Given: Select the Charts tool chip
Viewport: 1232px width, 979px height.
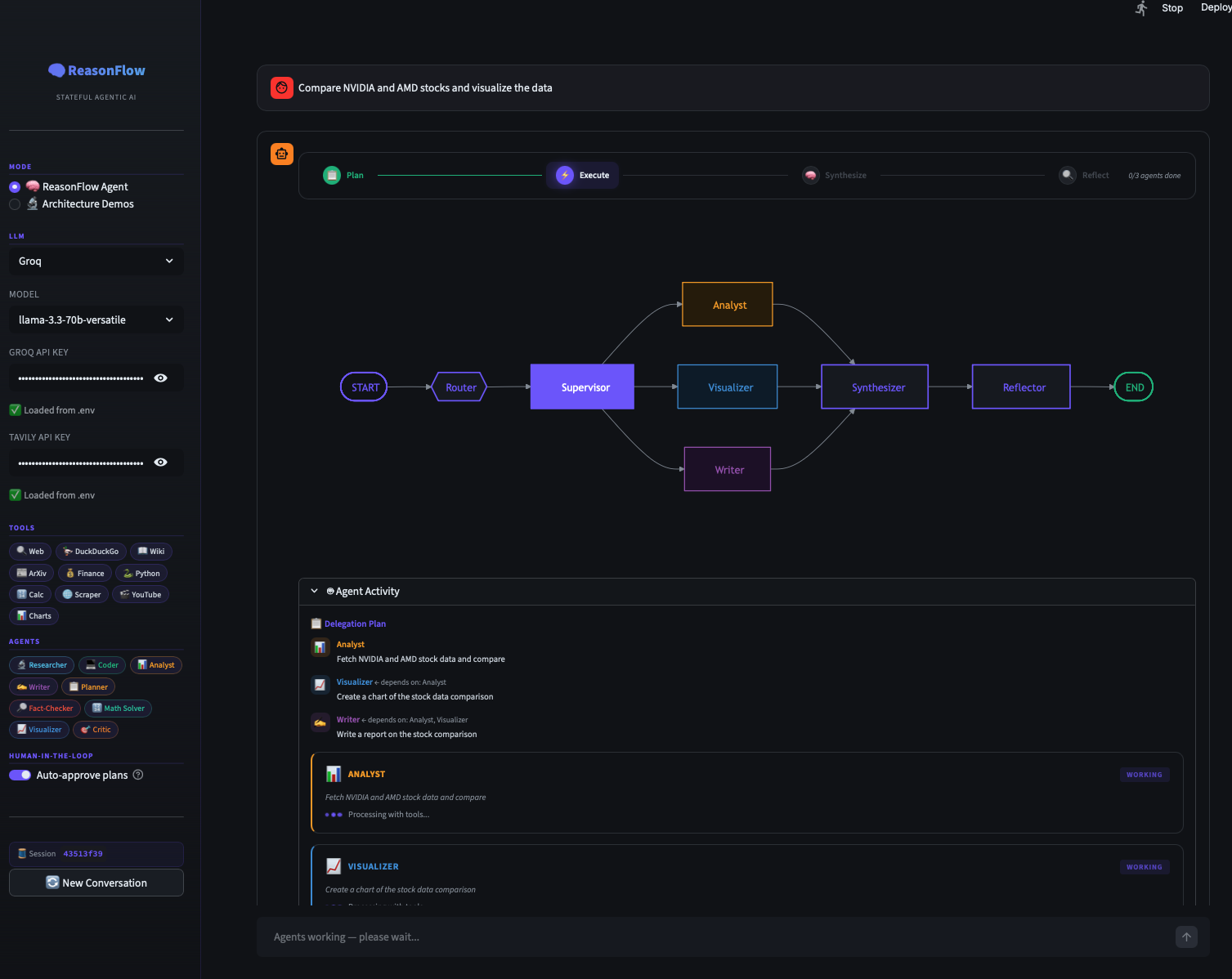Looking at the screenshot, I should pyautogui.click(x=34, y=616).
